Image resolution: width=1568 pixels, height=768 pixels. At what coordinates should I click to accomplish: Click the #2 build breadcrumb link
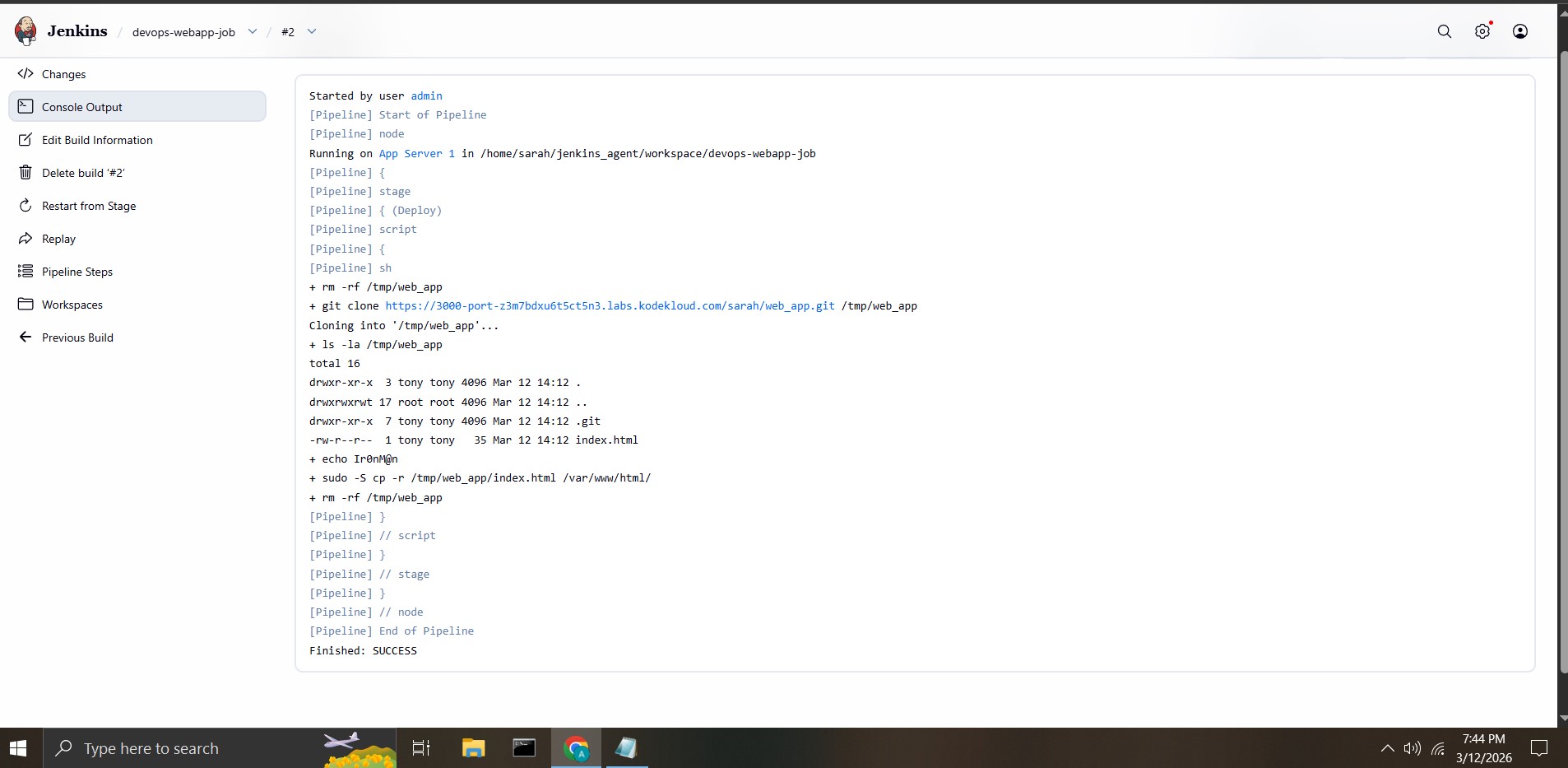(288, 32)
